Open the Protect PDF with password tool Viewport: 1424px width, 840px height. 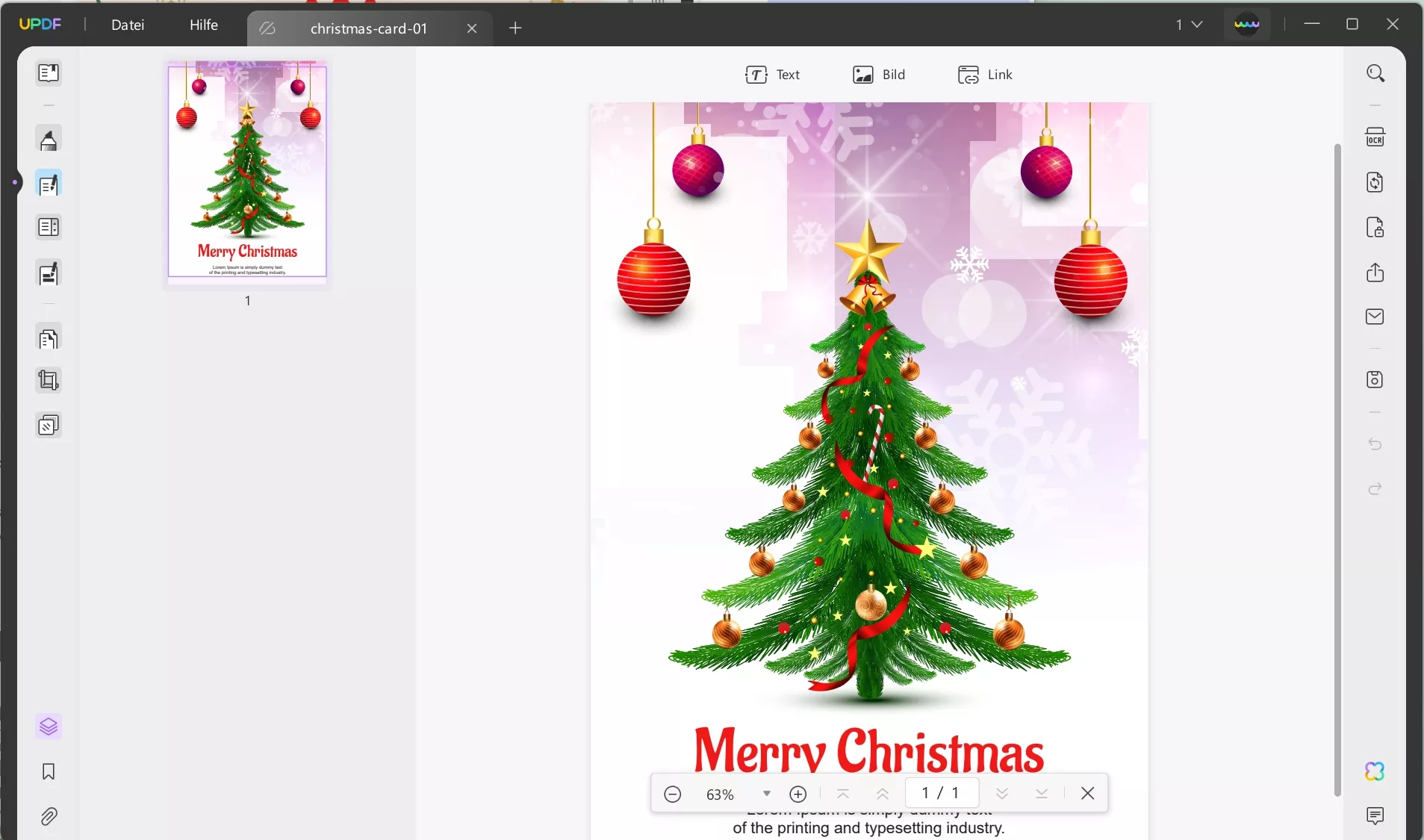(1375, 227)
